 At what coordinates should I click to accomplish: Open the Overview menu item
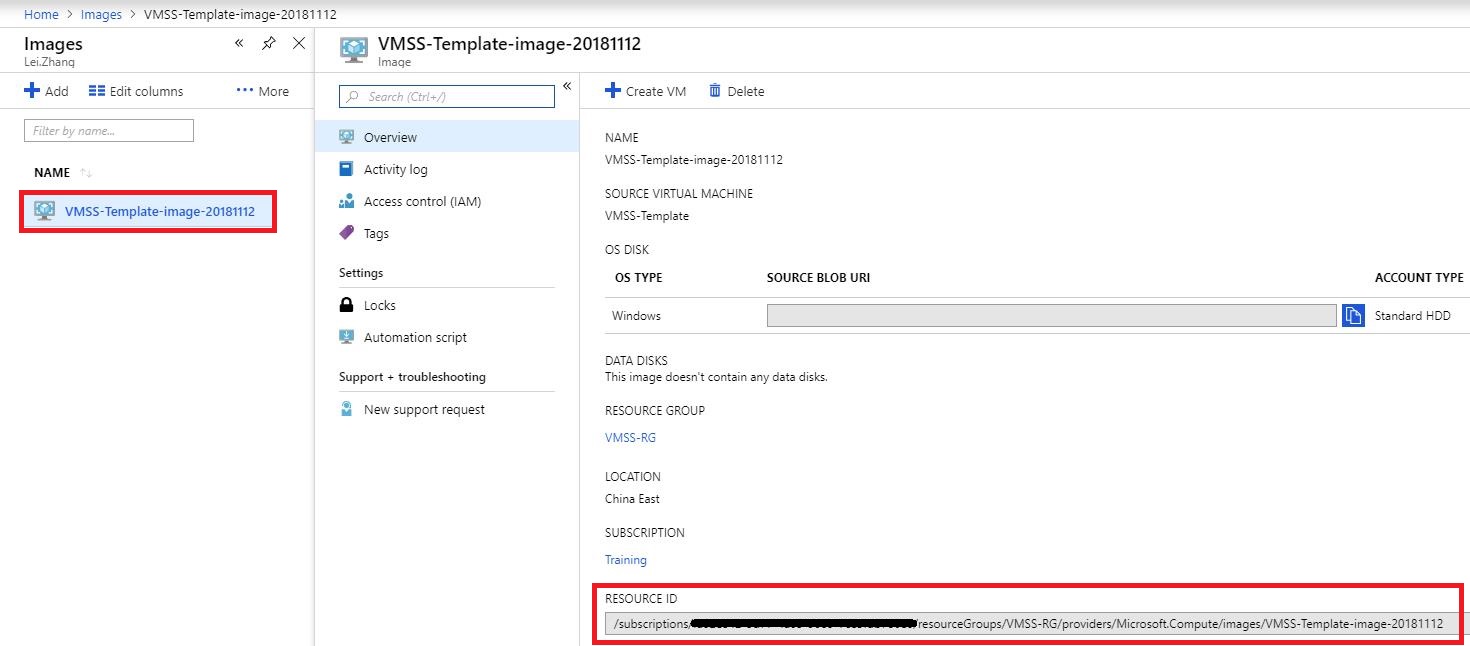tap(447, 137)
